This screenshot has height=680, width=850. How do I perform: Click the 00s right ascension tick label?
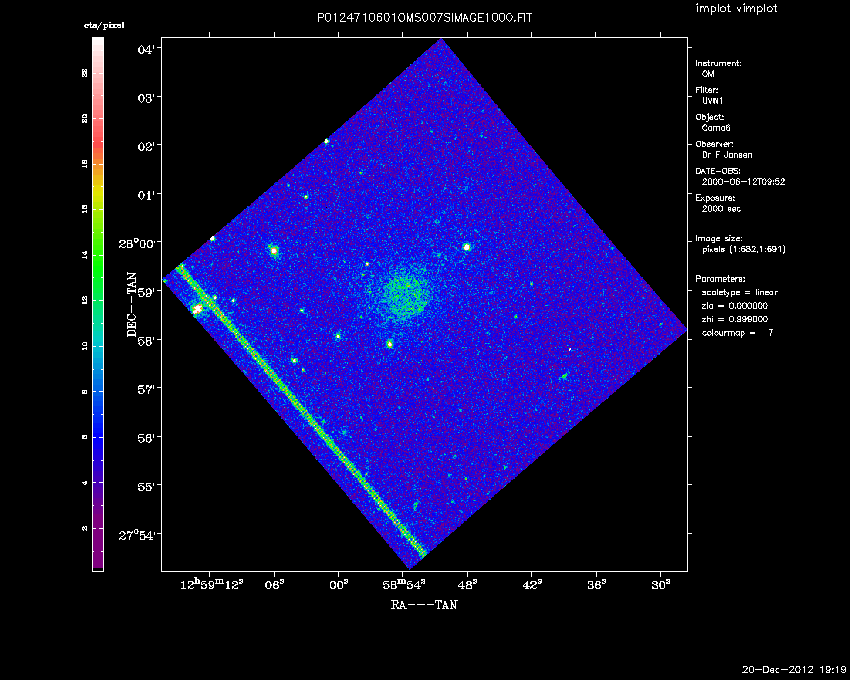tap(339, 585)
